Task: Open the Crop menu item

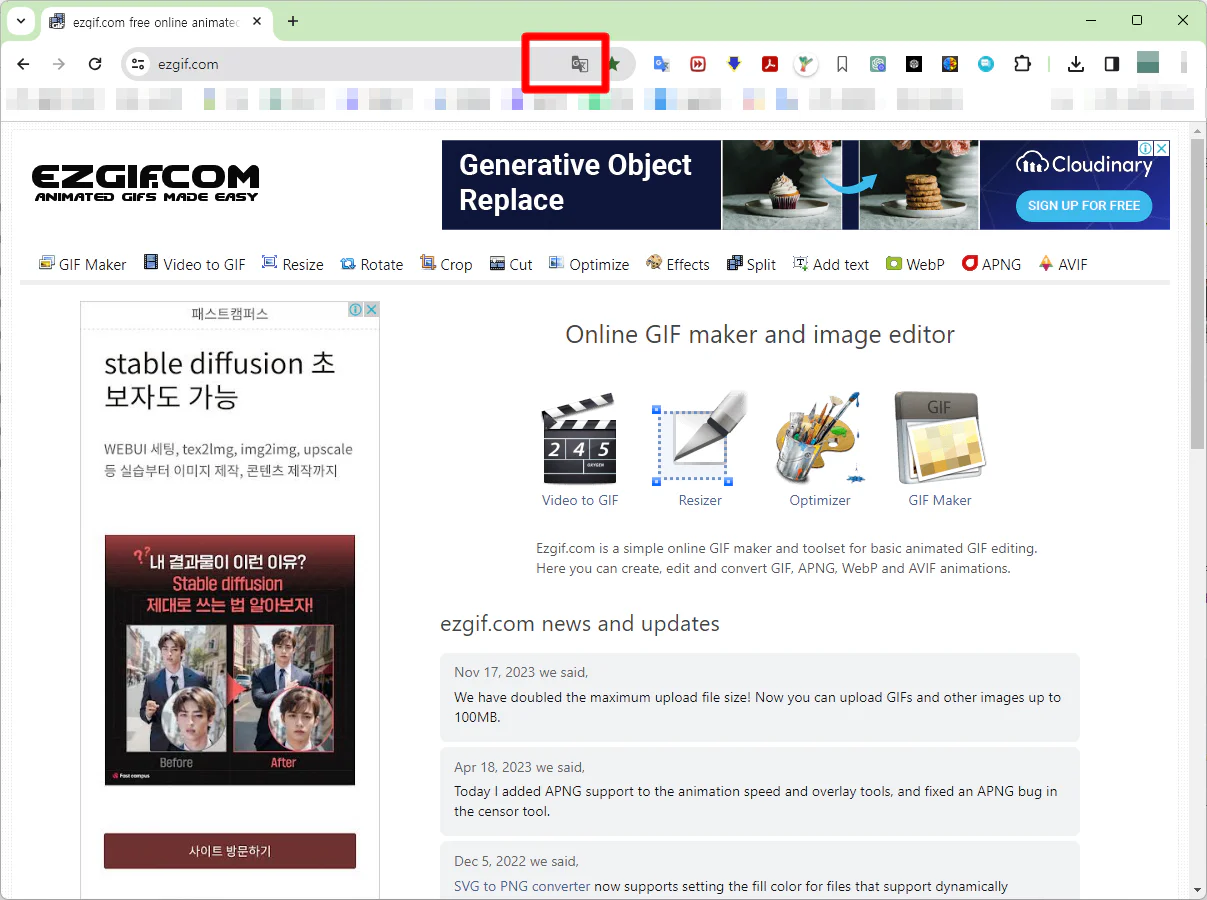Action: pyautogui.click(x=446, y=264)
